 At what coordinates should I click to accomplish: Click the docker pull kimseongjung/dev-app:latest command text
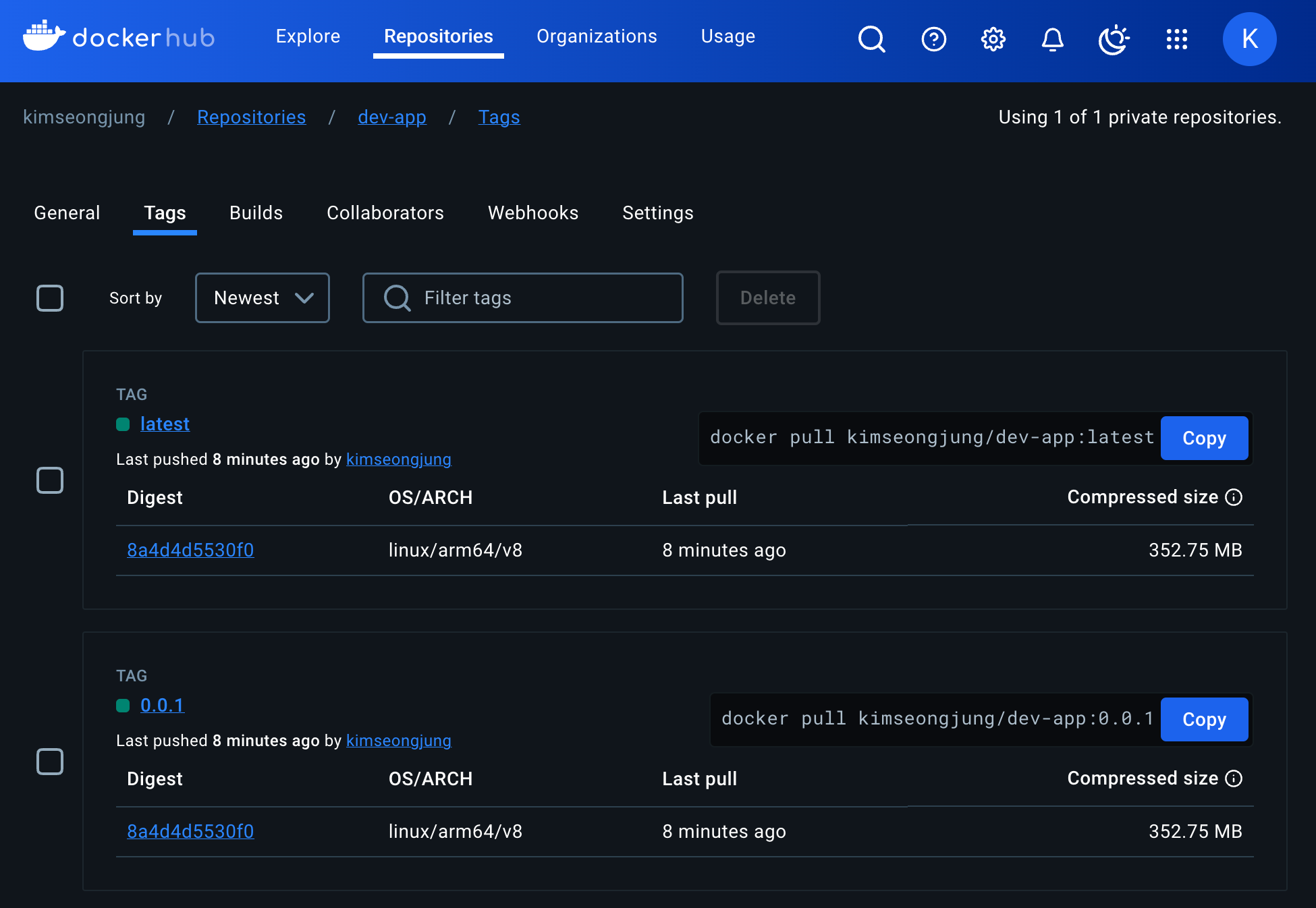(932, 437)
